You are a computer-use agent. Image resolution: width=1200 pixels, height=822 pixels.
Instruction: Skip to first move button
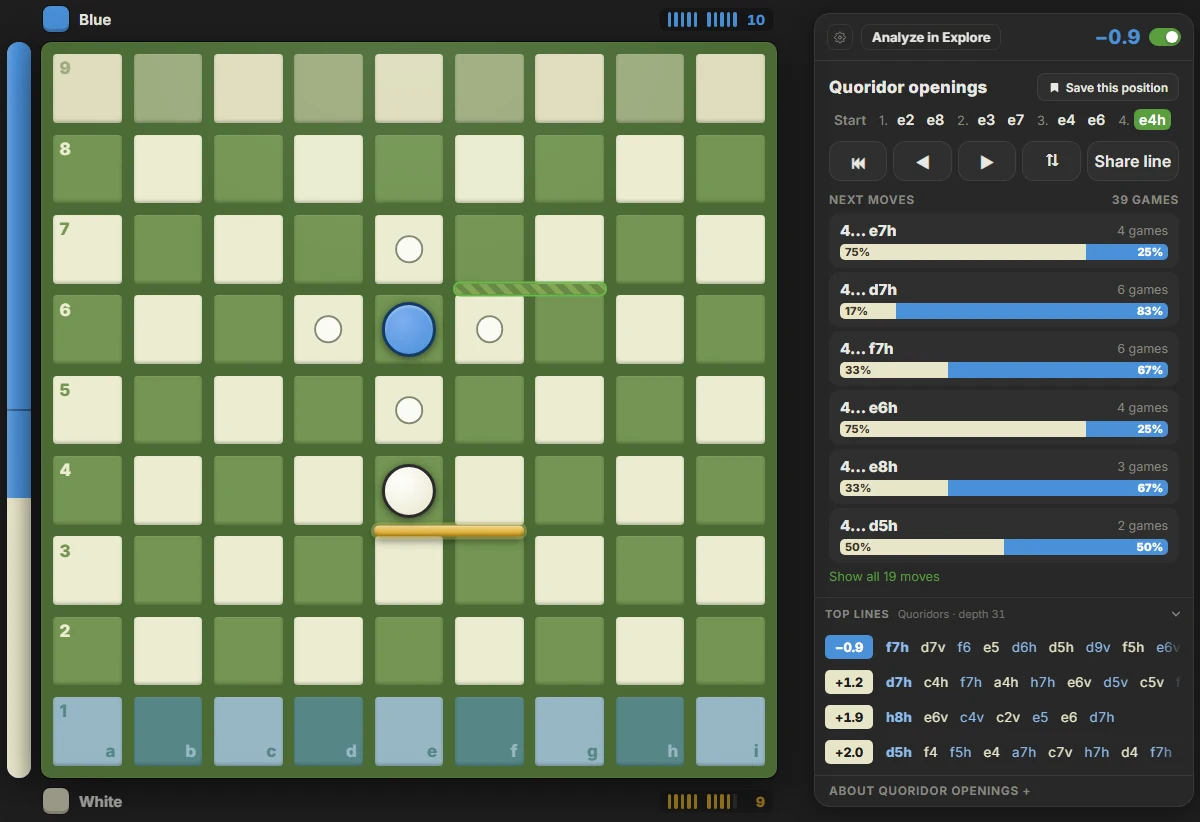tap(858, 162)
